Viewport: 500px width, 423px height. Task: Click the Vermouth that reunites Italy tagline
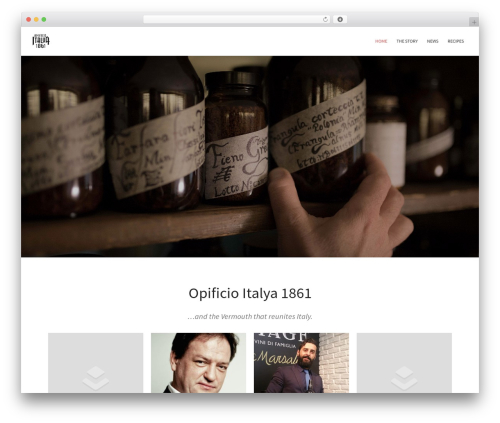(250, 316)
